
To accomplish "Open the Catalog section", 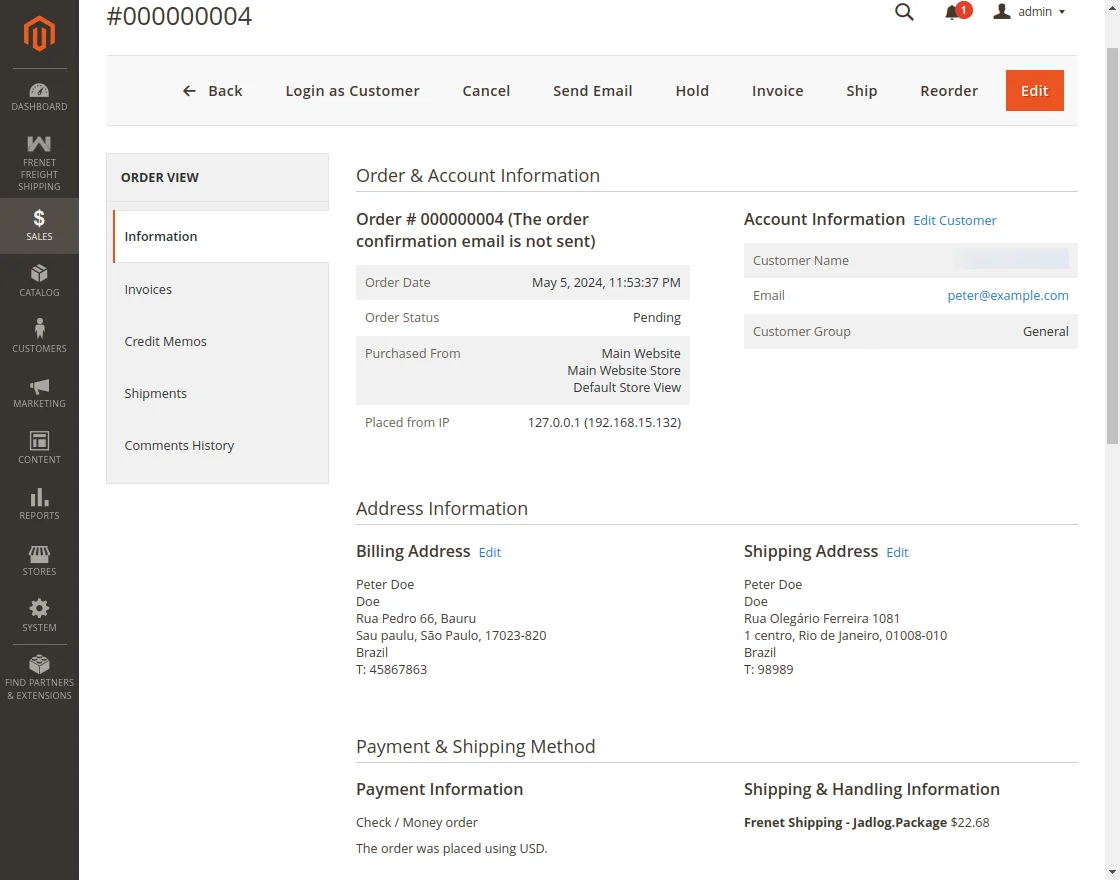I will pyautogui.click(x=39, y=281).
